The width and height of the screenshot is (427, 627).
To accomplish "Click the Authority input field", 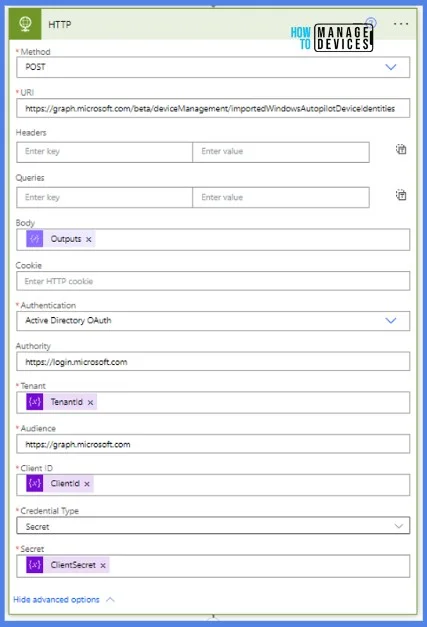I will point(213,361).
